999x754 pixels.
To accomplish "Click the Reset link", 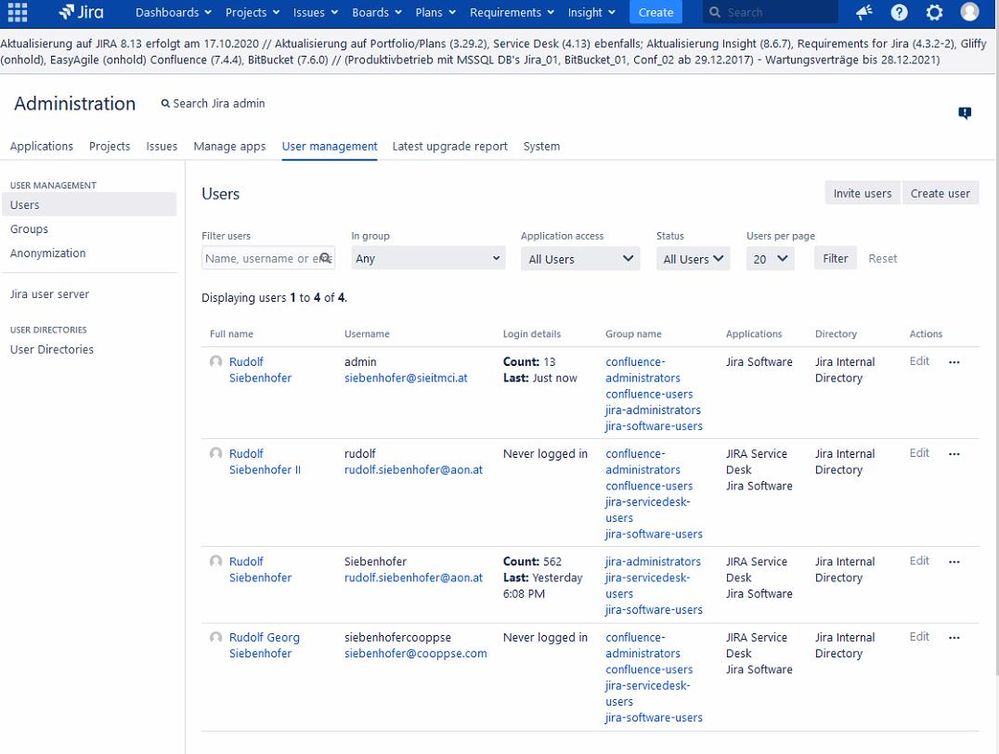I will click(x=882, y=258).
